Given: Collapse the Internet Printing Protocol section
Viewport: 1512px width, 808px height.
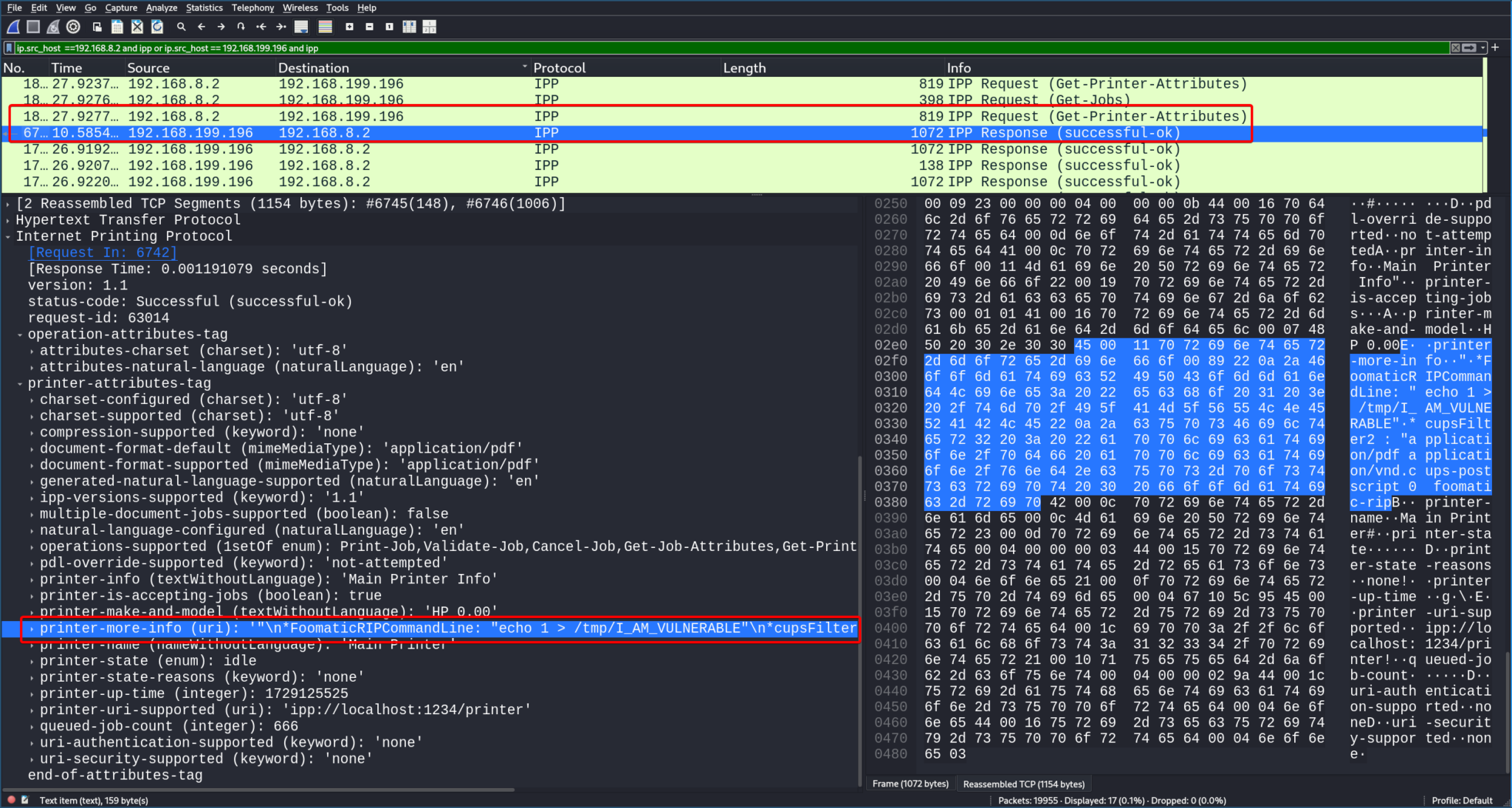Looking at the screenshot, I should [7, 236].
